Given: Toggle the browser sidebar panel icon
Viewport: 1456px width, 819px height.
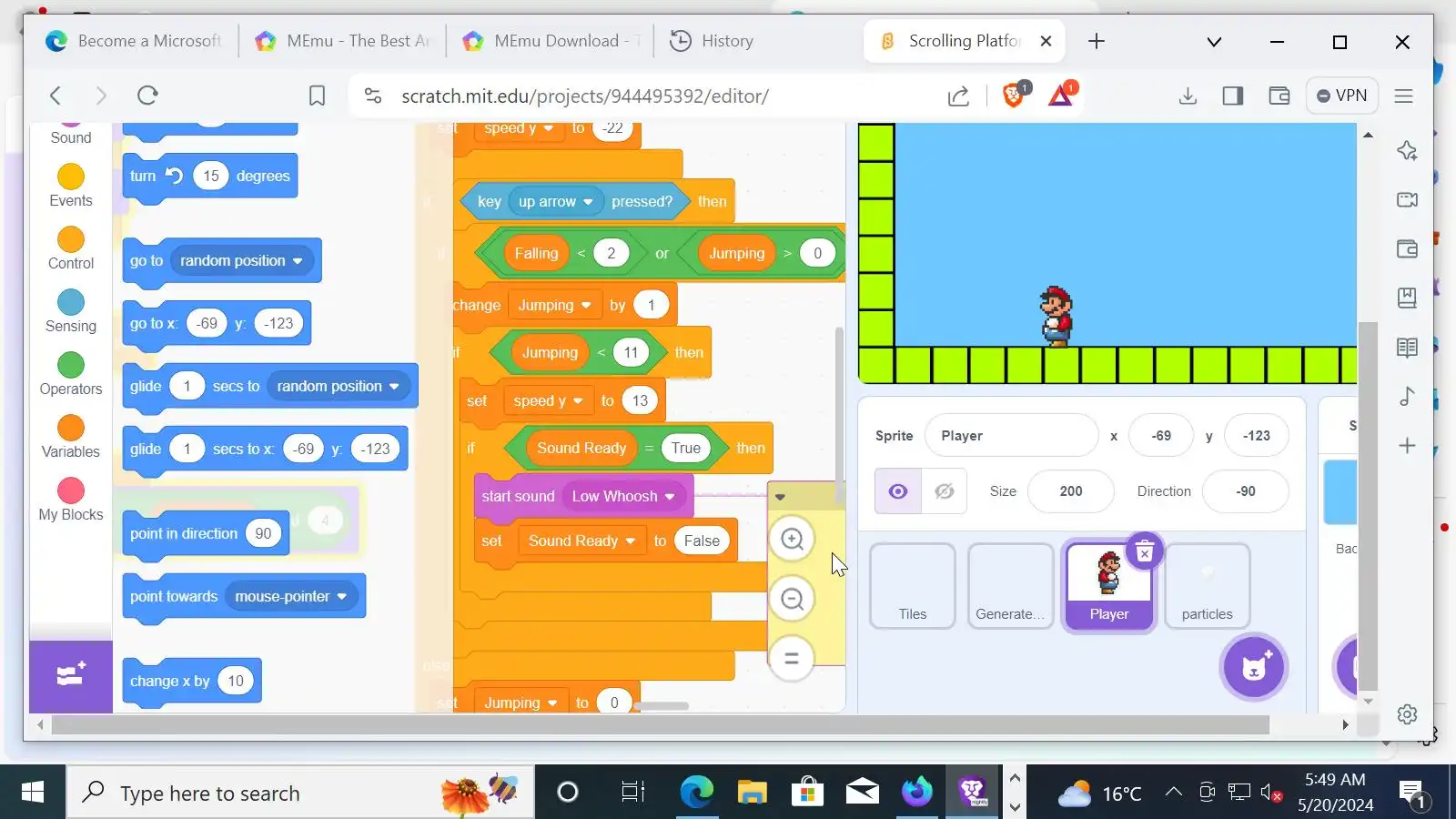Looking at the screenshot, I should pos(1233,96).
